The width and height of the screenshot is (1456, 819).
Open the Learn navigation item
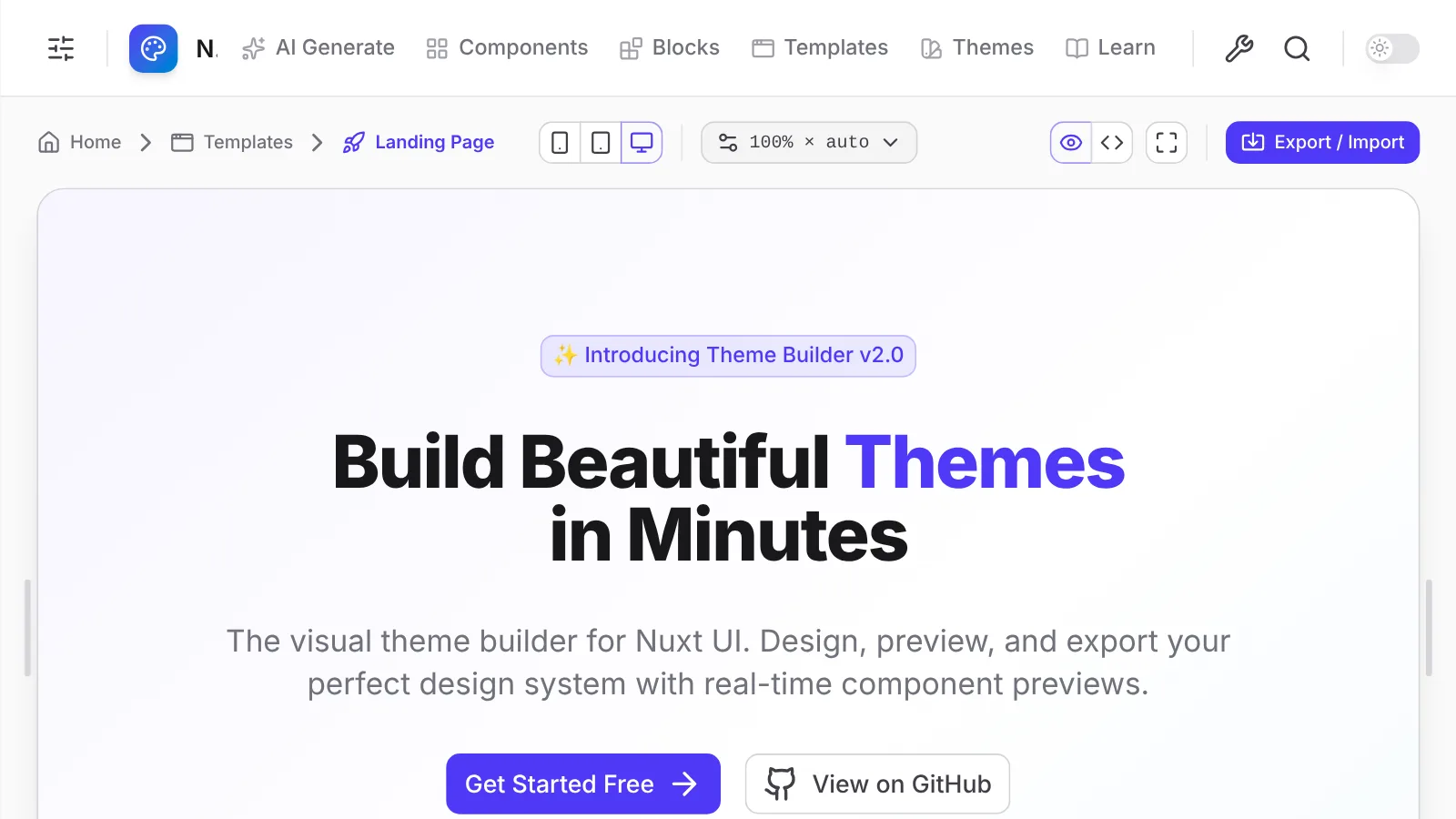coord(1110,48)
